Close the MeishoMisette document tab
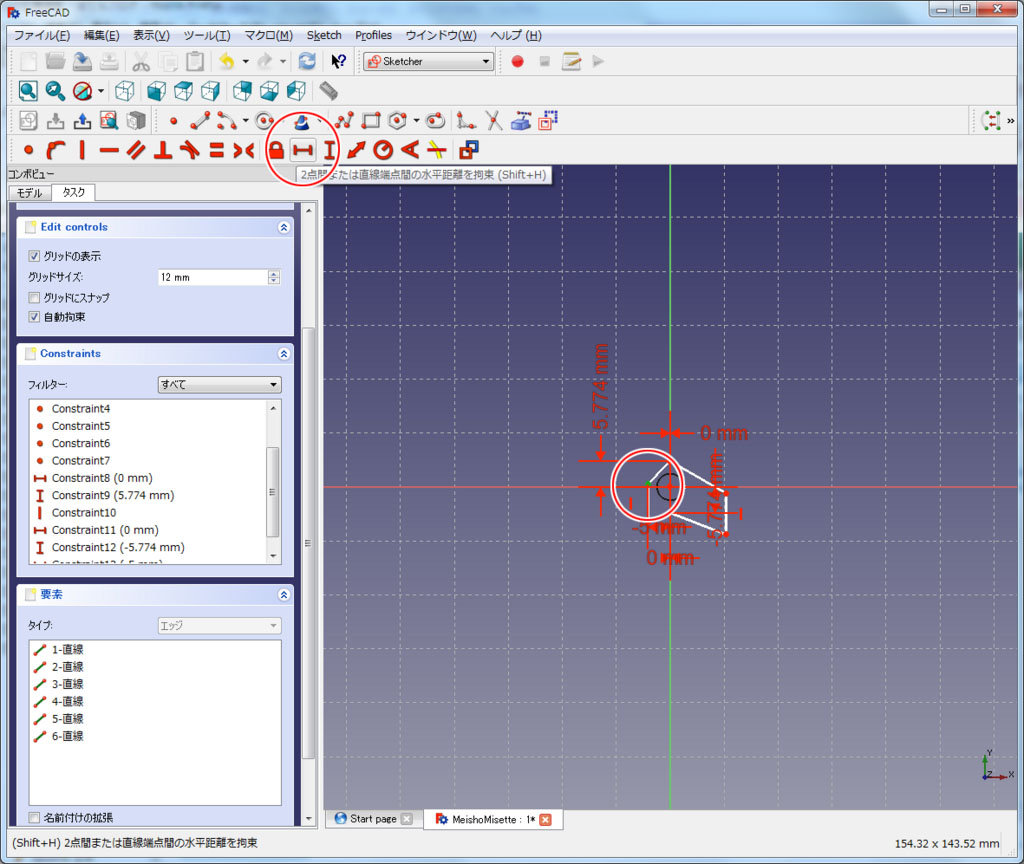 tap(545, 820)
